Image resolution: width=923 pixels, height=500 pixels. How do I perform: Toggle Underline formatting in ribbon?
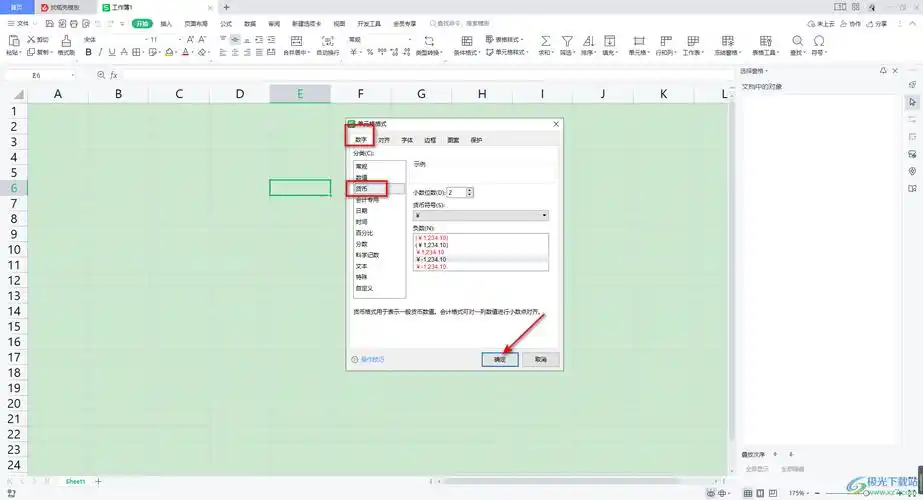112,52
